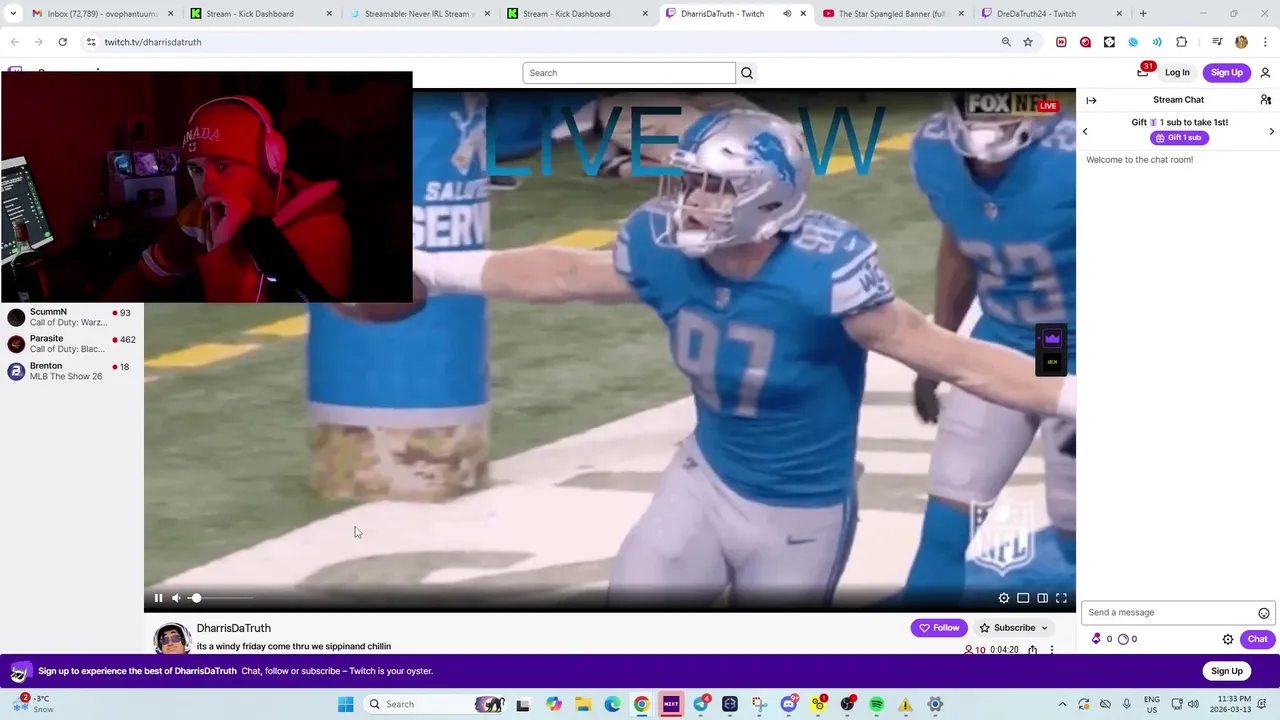1280x720 pixels.
Task: Show hidden system tray icons
Action: [x=1062, y=704]
